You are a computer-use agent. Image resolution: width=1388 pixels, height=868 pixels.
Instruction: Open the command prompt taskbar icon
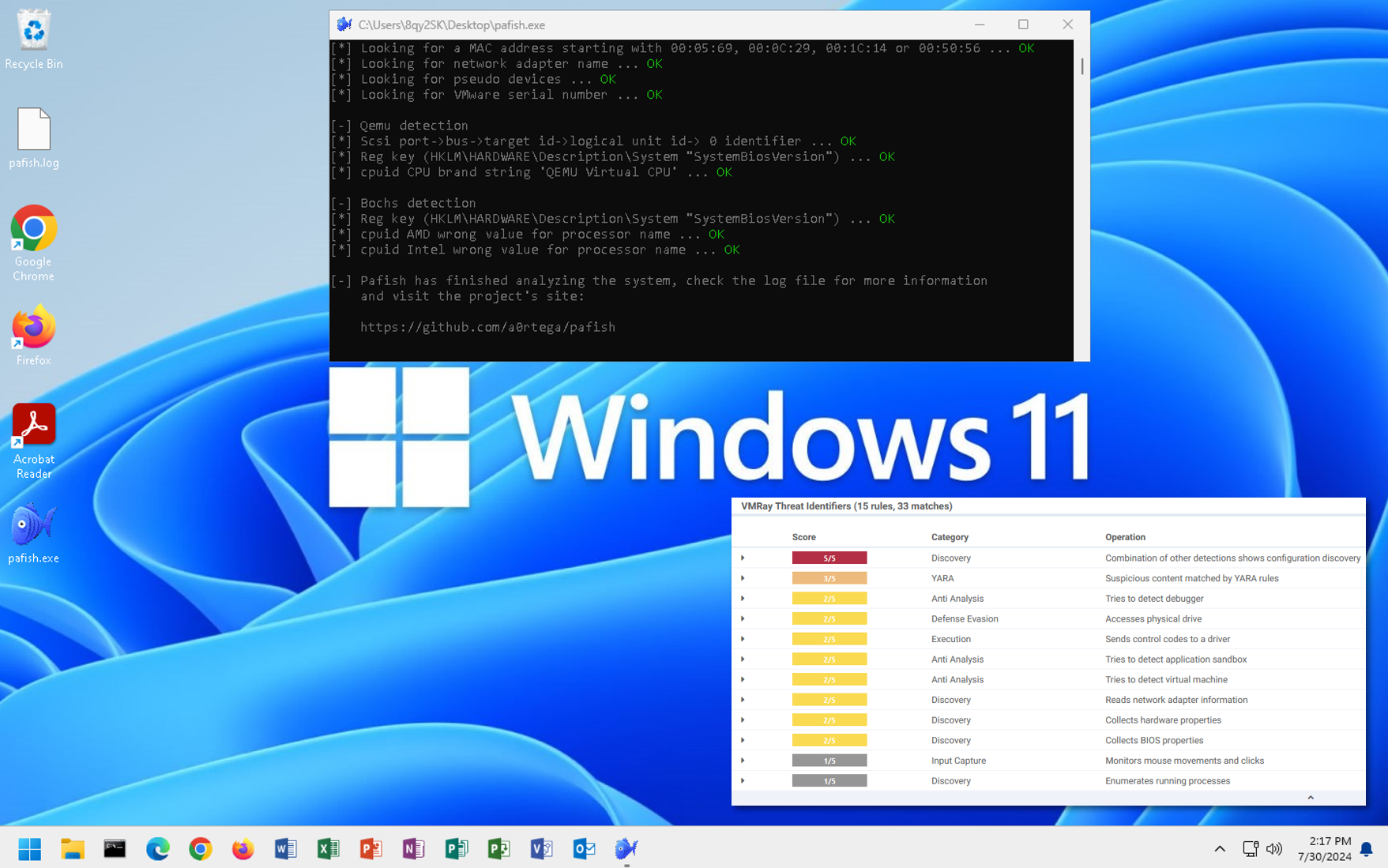[x=115, y=849]
